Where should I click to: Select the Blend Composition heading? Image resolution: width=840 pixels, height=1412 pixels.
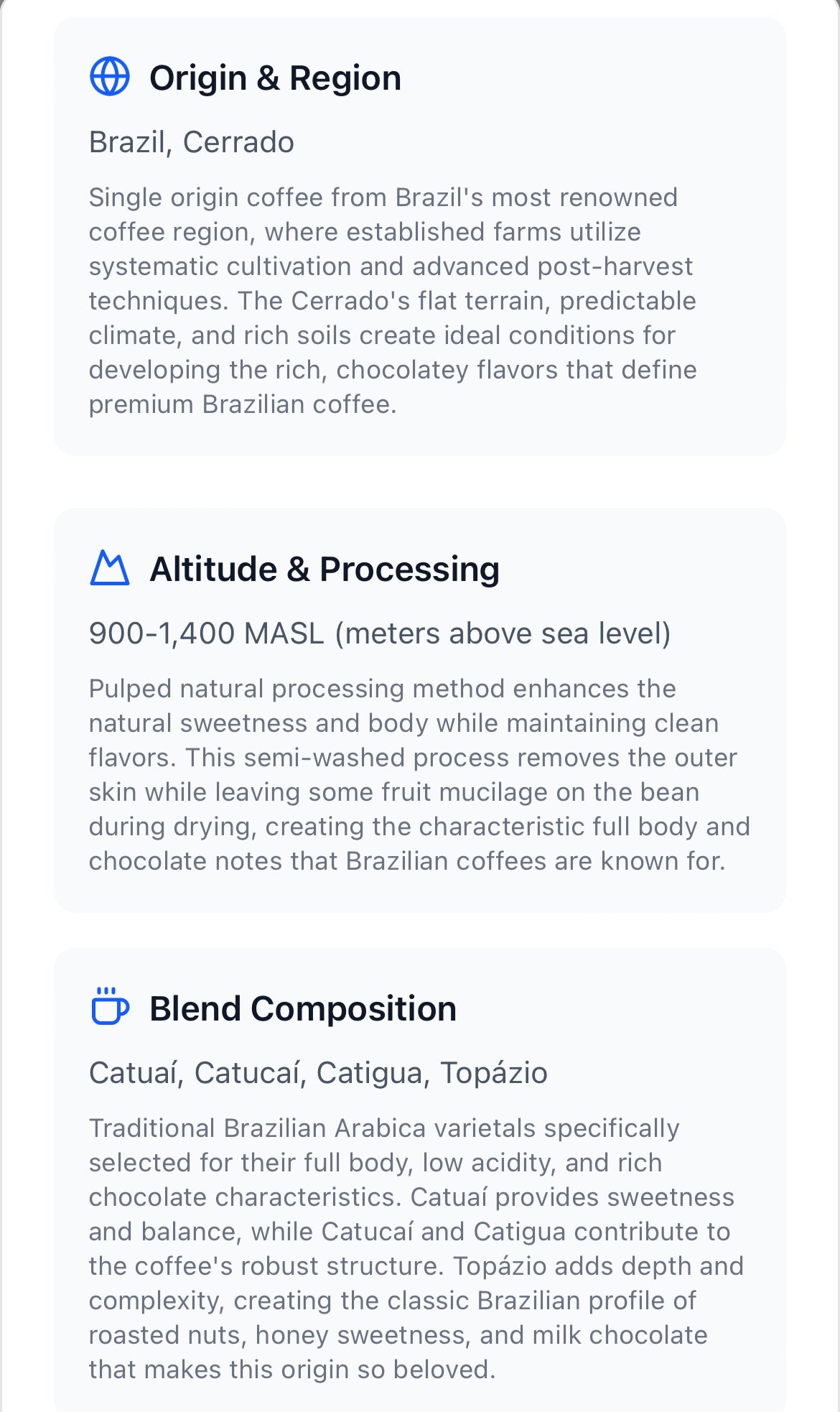[302, 1008]
